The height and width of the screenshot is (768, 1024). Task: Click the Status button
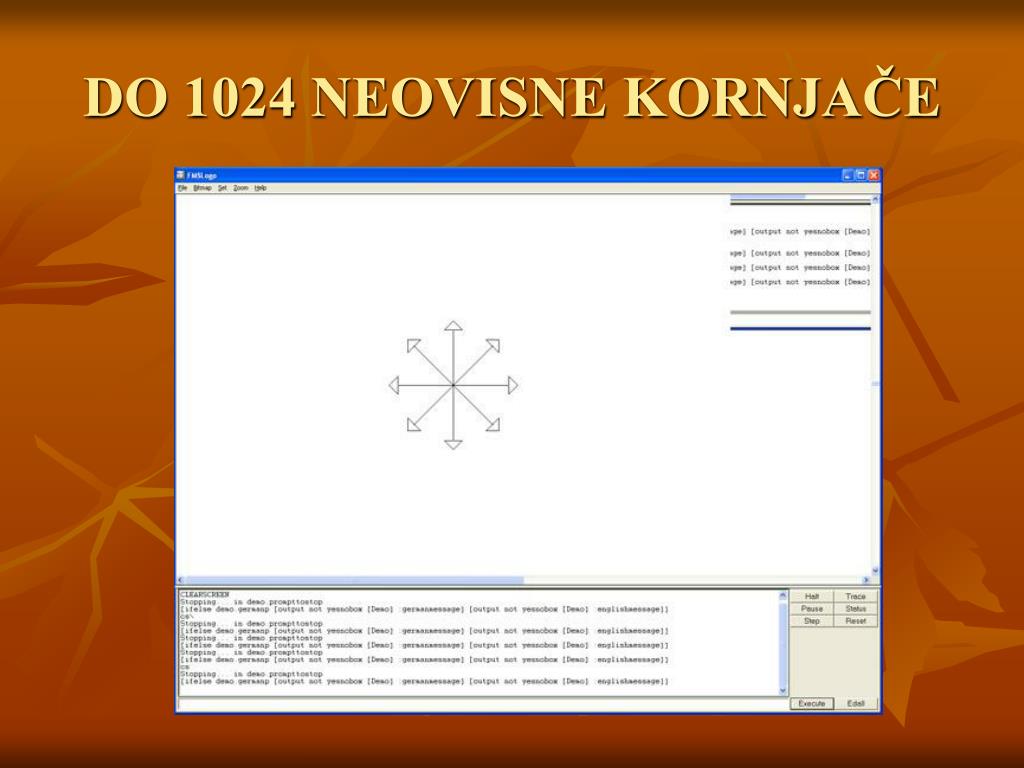856,609
